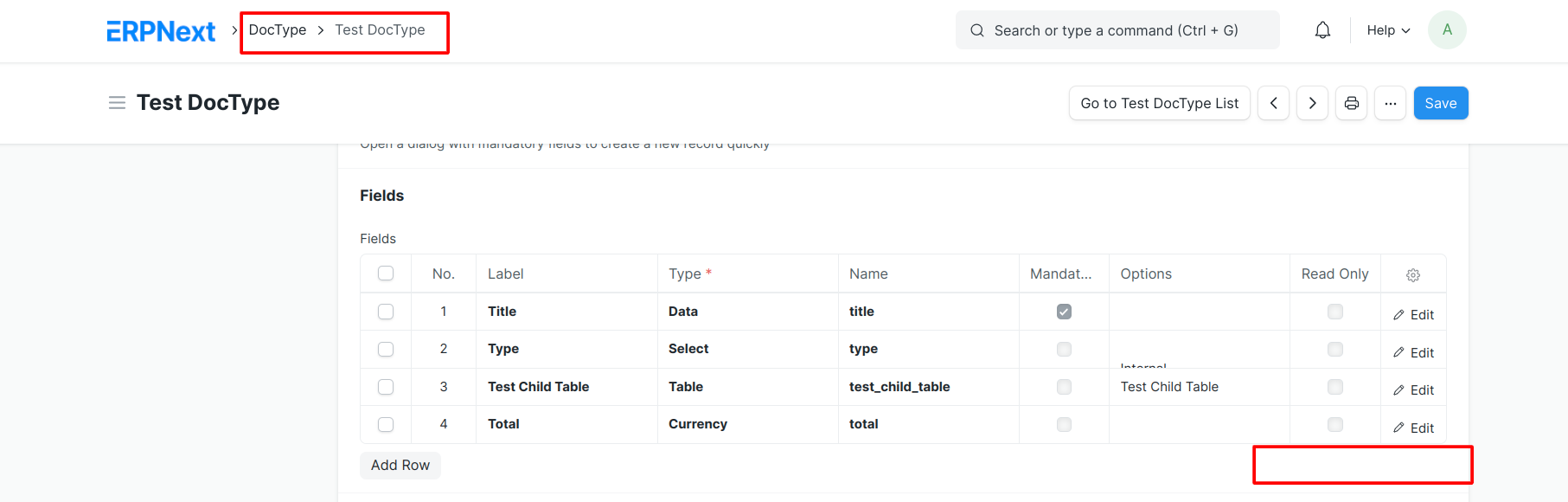The image size is (1568, 502).
Task: Click the Test DocType page title
Action: 208,103
